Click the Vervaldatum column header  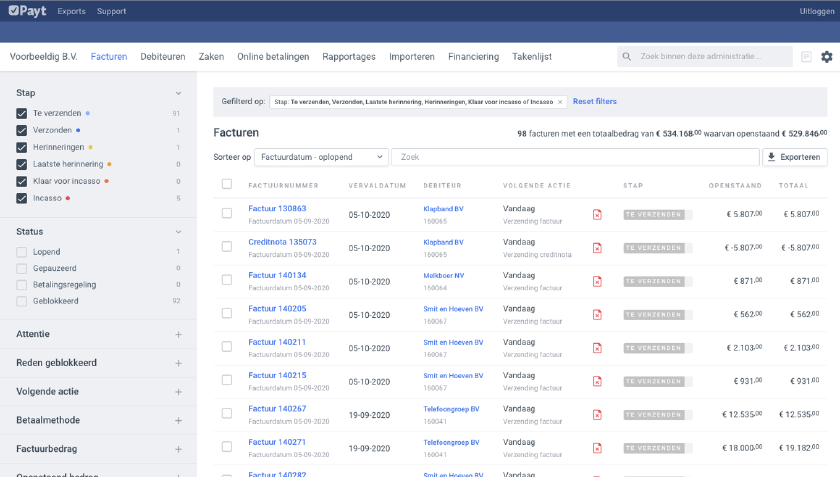(x=377, y=185)
